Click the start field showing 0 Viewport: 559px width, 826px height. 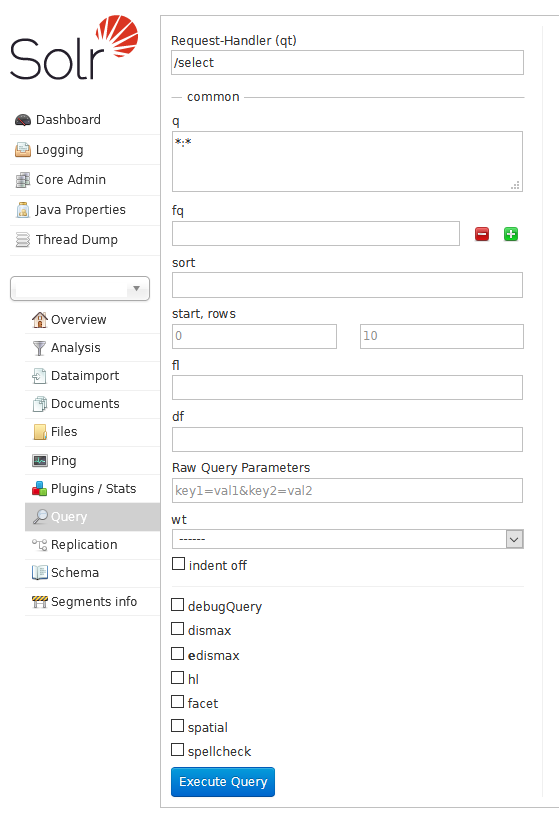pyautogui.click(x=254, y=336)
